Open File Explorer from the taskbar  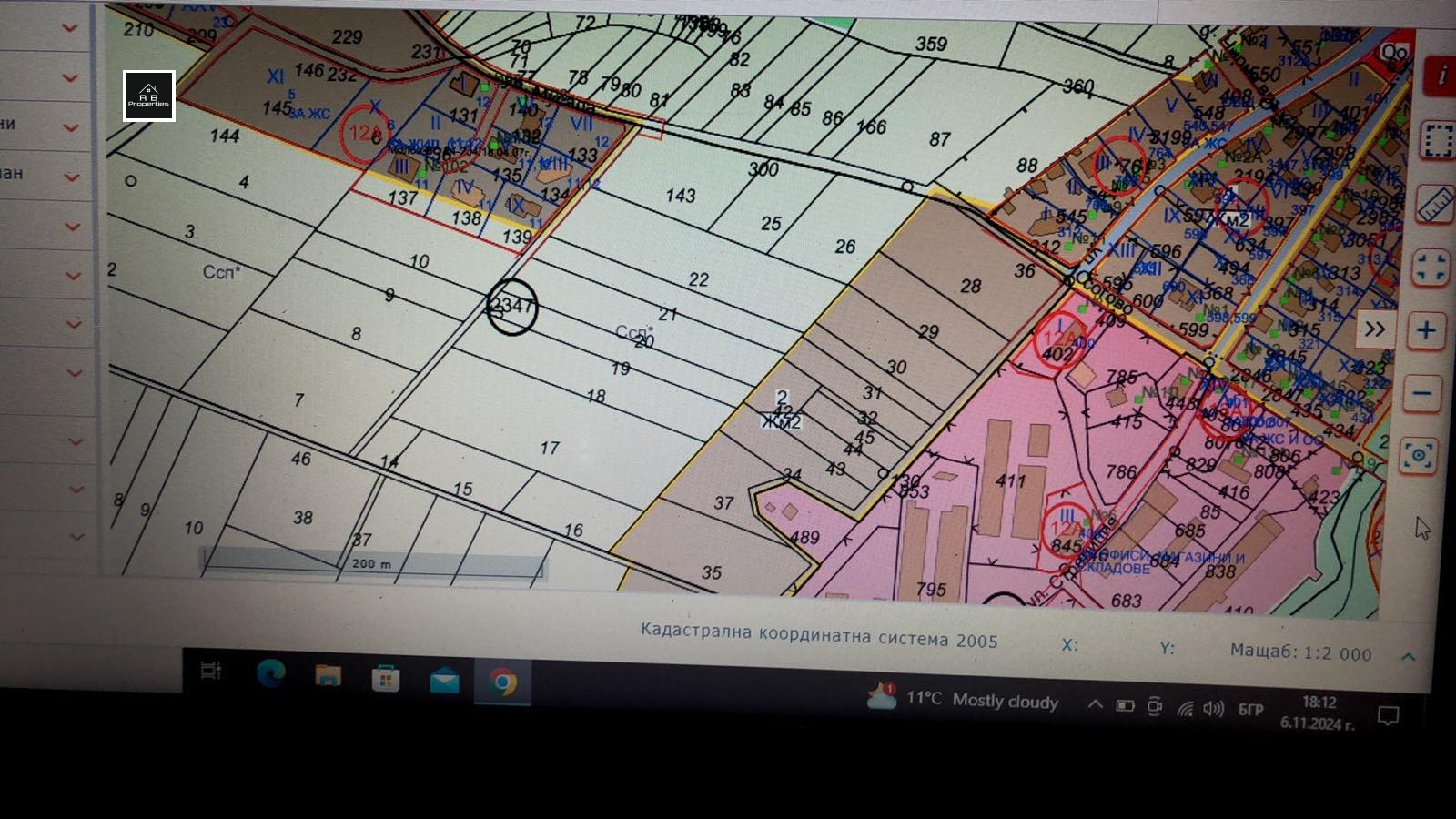[328, 675]
